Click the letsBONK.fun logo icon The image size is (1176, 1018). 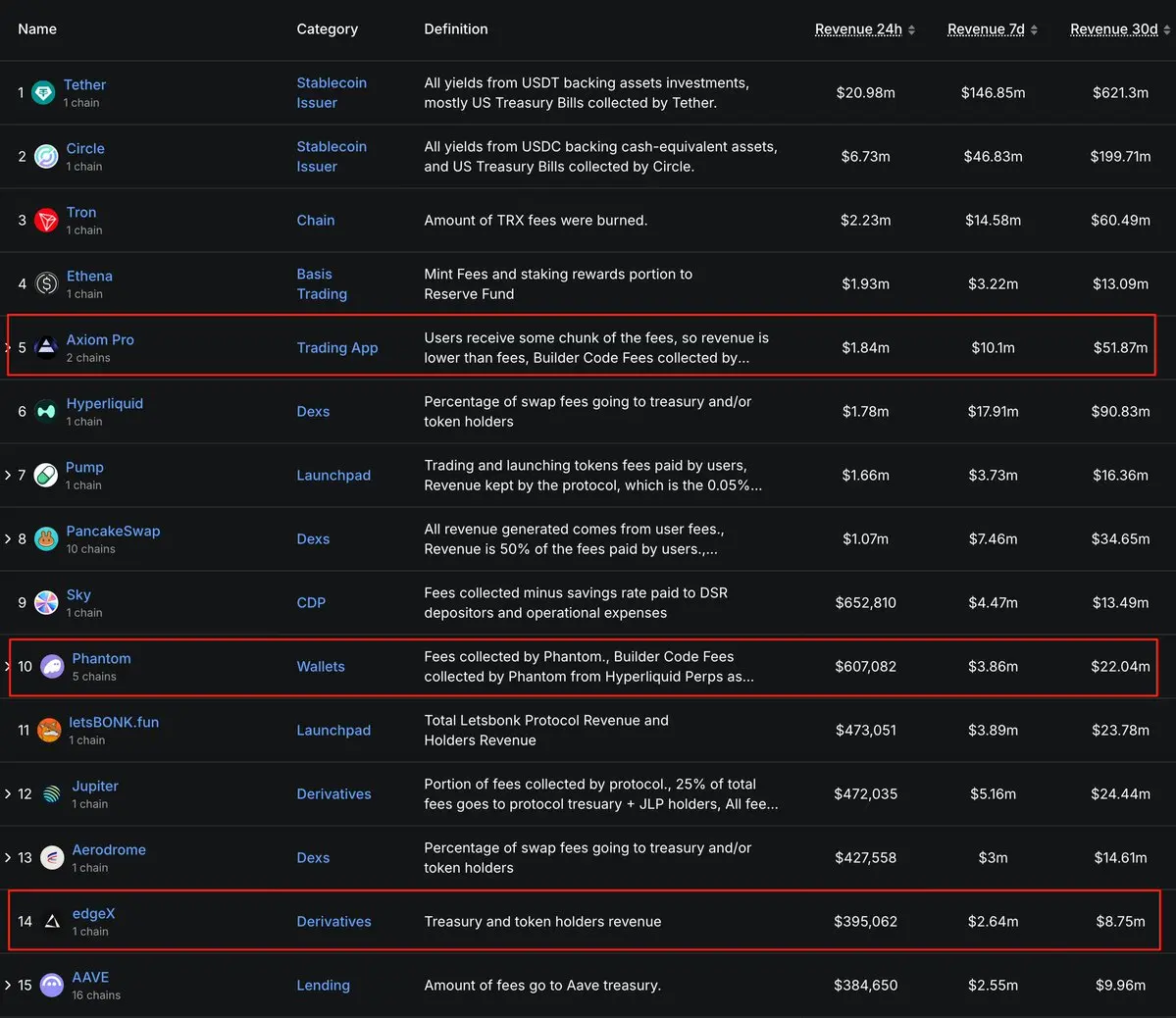click(x=49, y=730)
